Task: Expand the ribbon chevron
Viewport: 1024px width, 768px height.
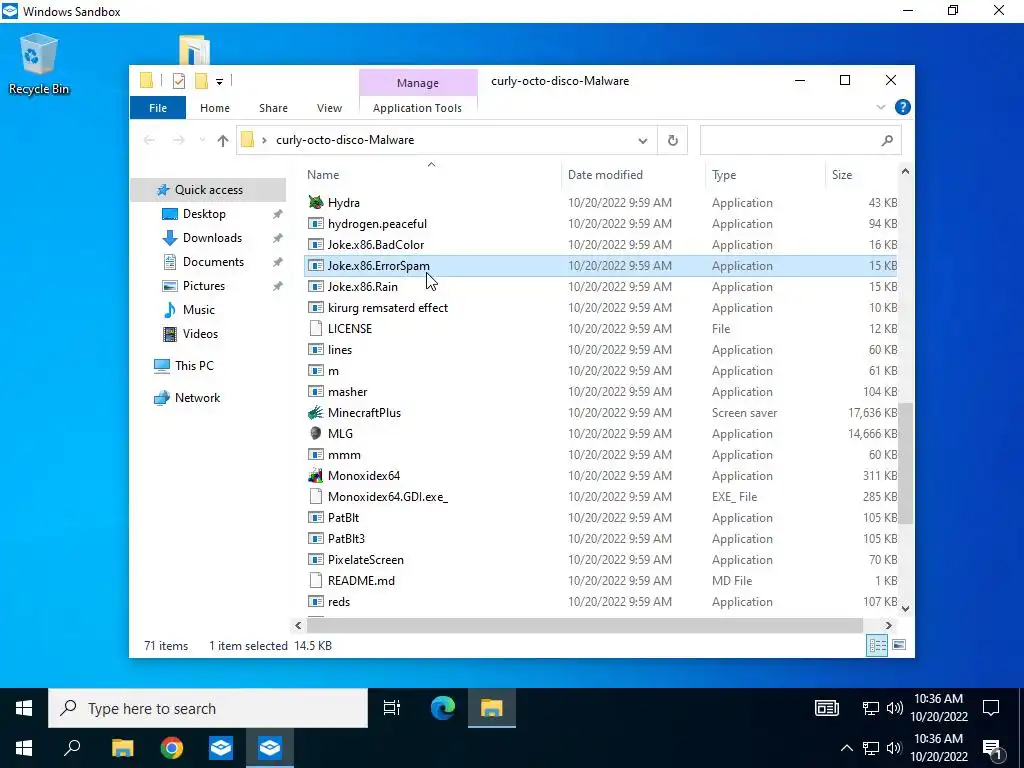Action: click(x=880, y=107)
